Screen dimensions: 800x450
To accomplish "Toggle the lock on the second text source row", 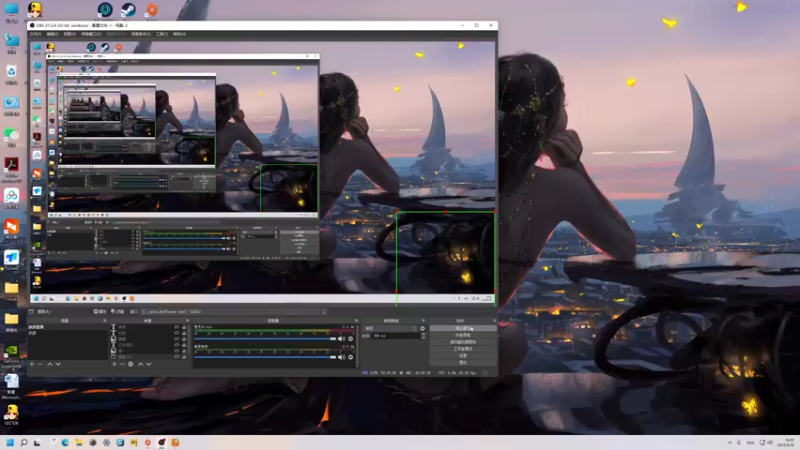I will click(x=184, y=333).
